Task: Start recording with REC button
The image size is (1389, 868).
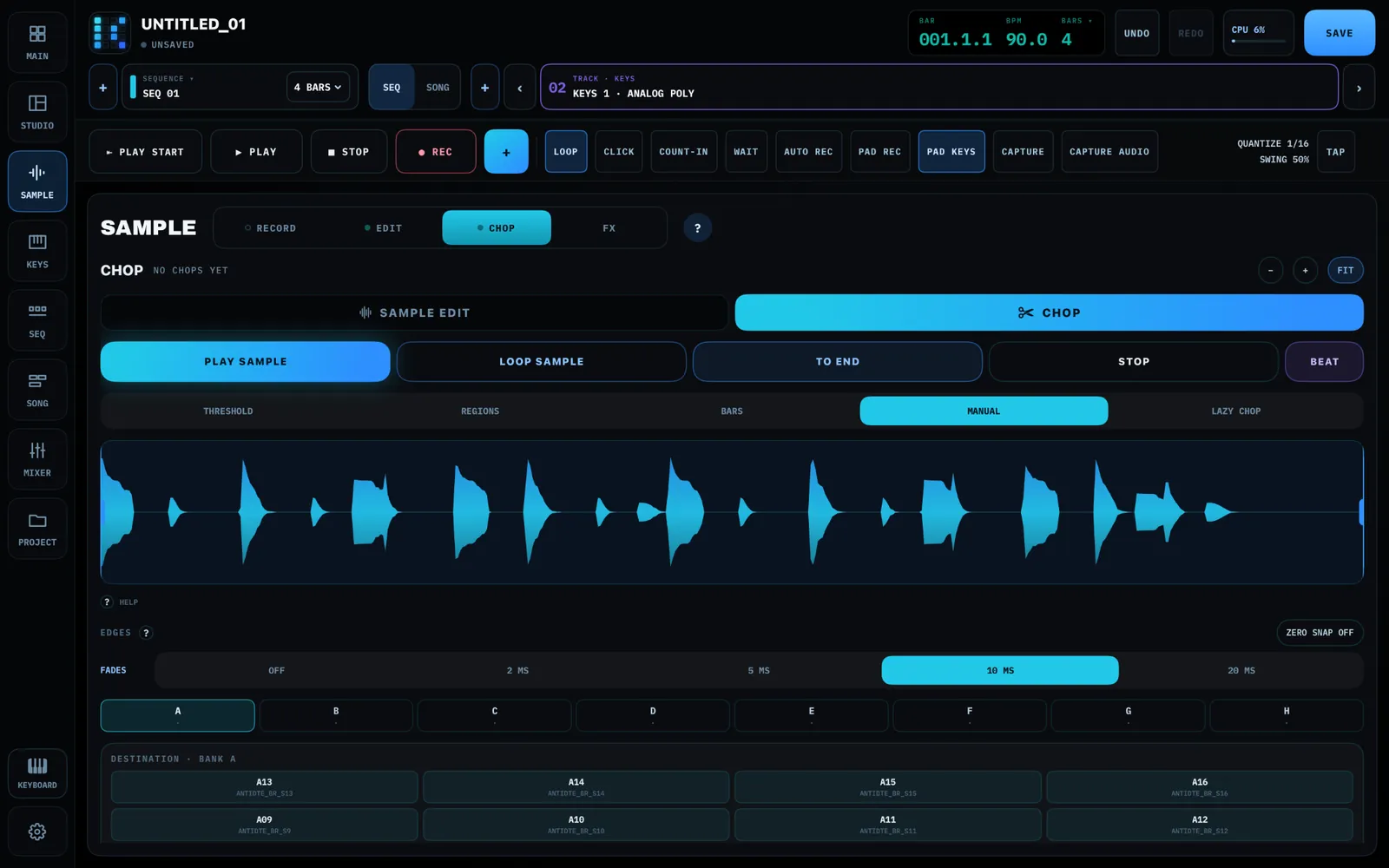Action: tap(436, 152)
